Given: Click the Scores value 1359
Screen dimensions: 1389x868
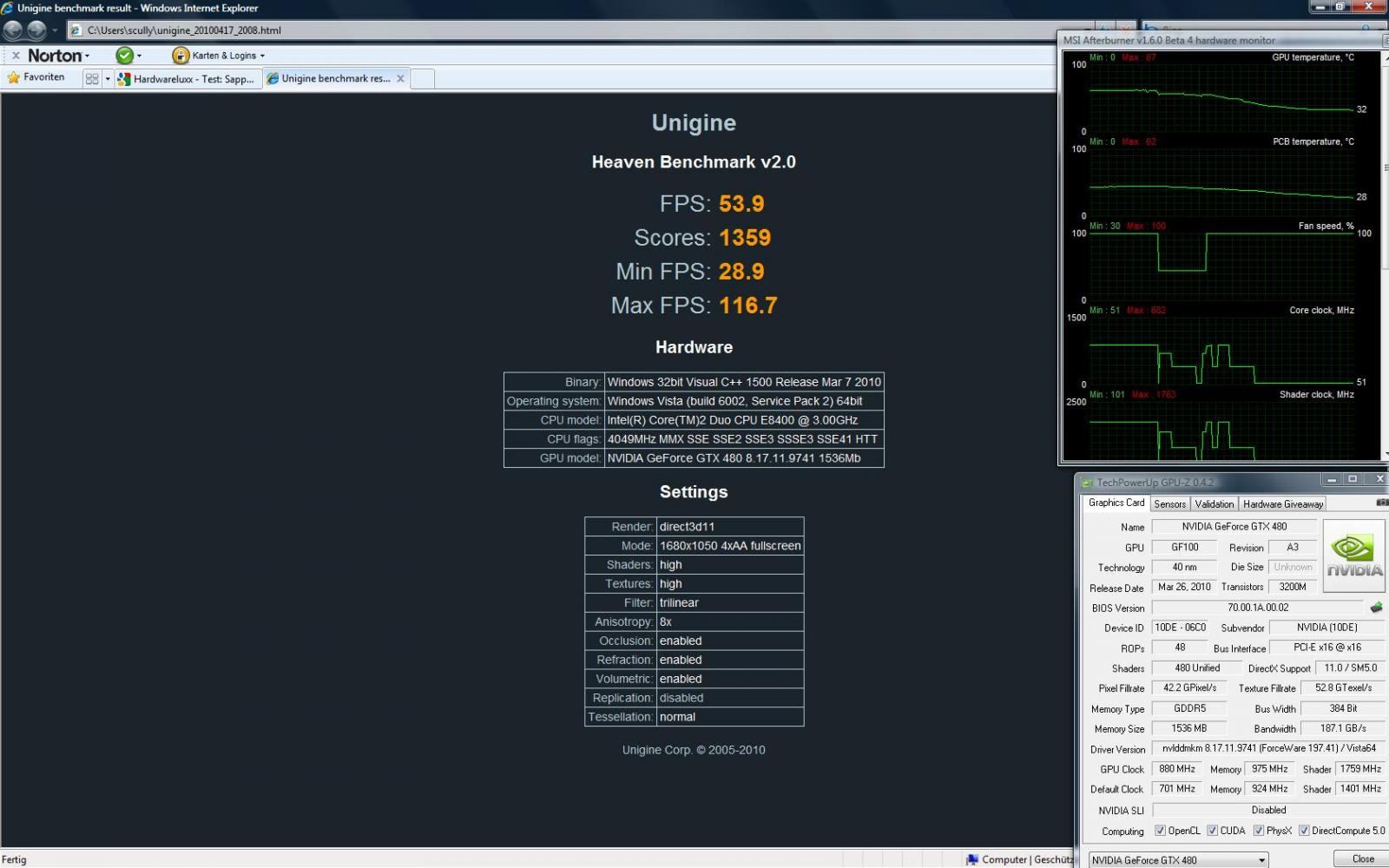Looking at the screenshot, I should point(745,238).
